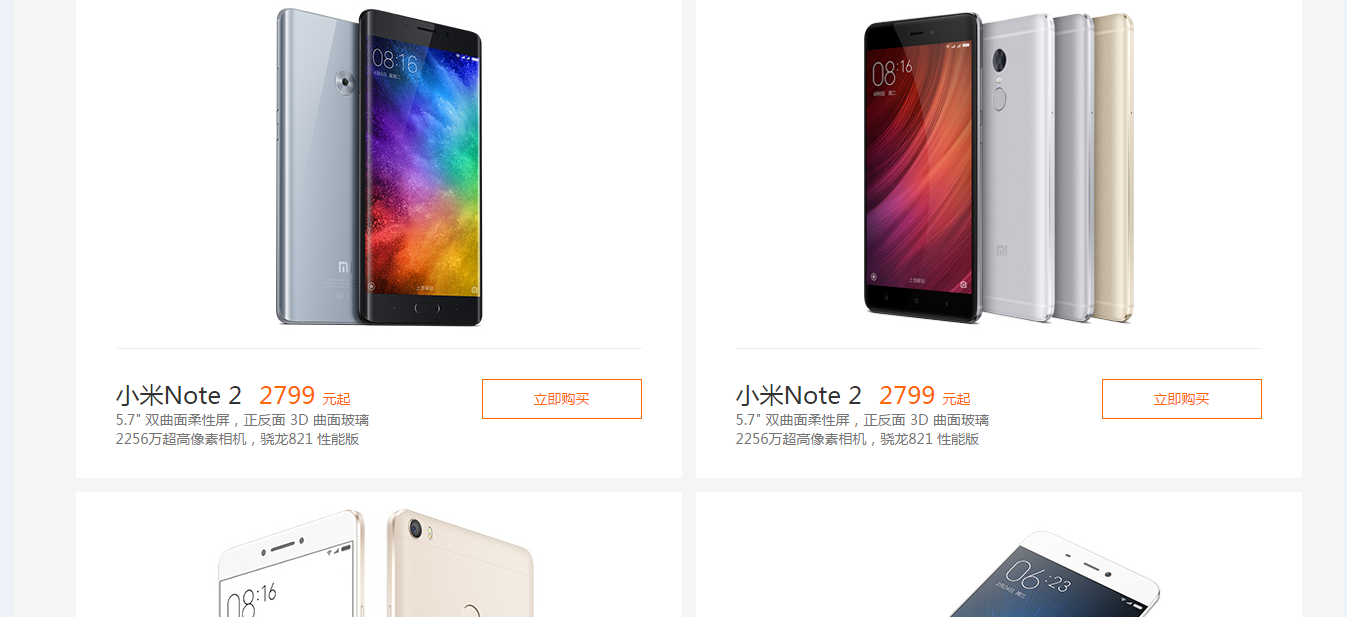1347x617 pixels.
Task: Select the silver-blue glass back phone image
Action: point(317,167)
